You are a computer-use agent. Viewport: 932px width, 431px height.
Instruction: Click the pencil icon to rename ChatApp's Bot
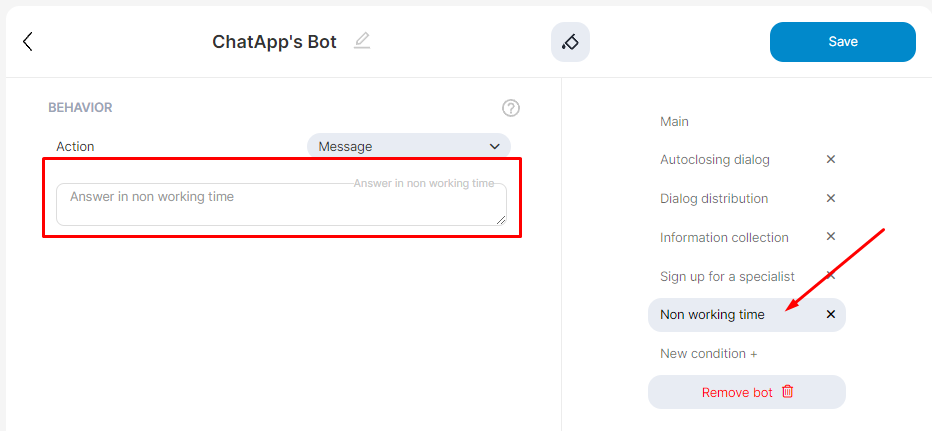[x=362, y=41]
